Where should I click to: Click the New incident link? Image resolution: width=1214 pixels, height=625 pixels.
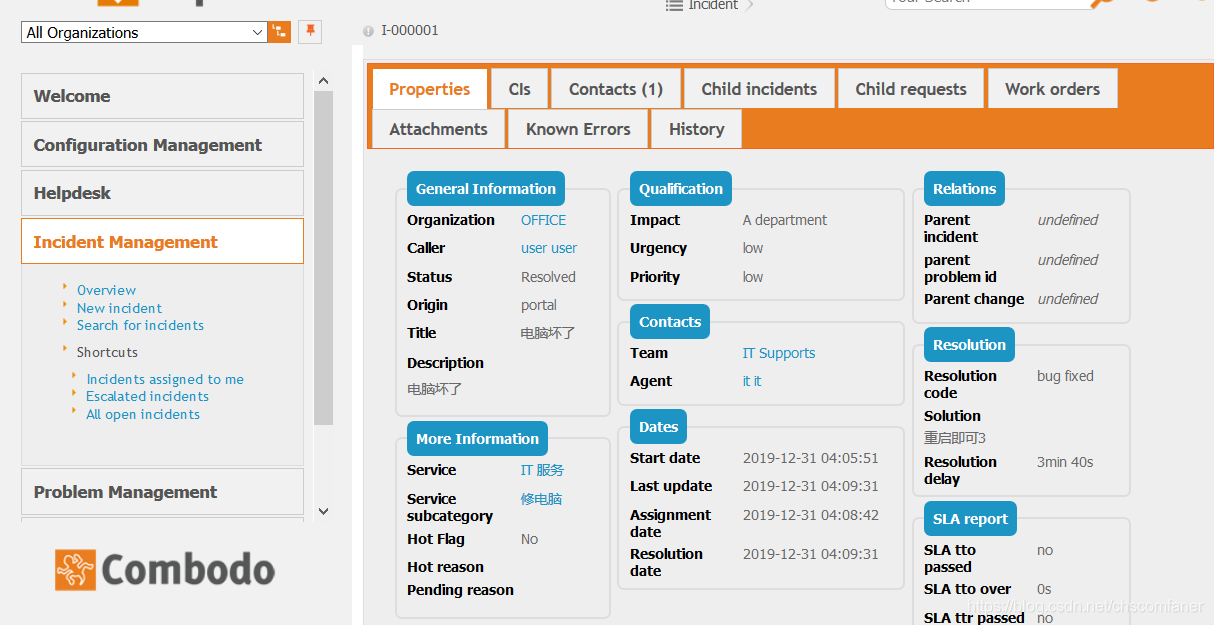coord(119,308)
